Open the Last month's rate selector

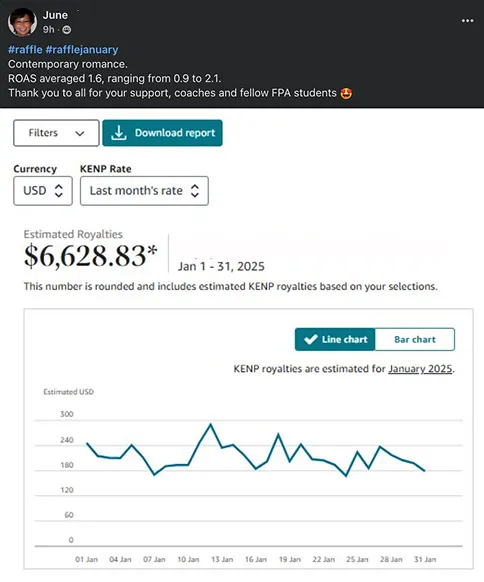144,191
